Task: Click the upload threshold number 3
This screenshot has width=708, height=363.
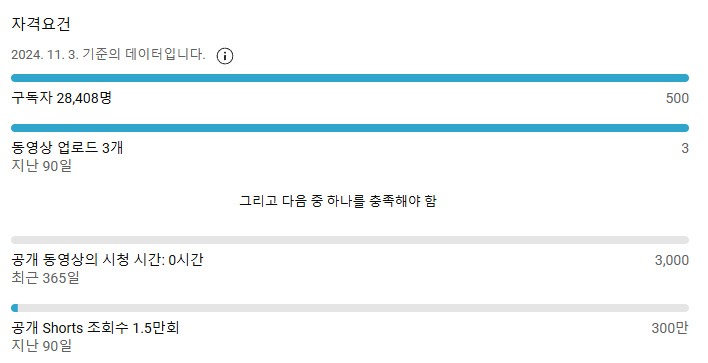Action: 685,148
